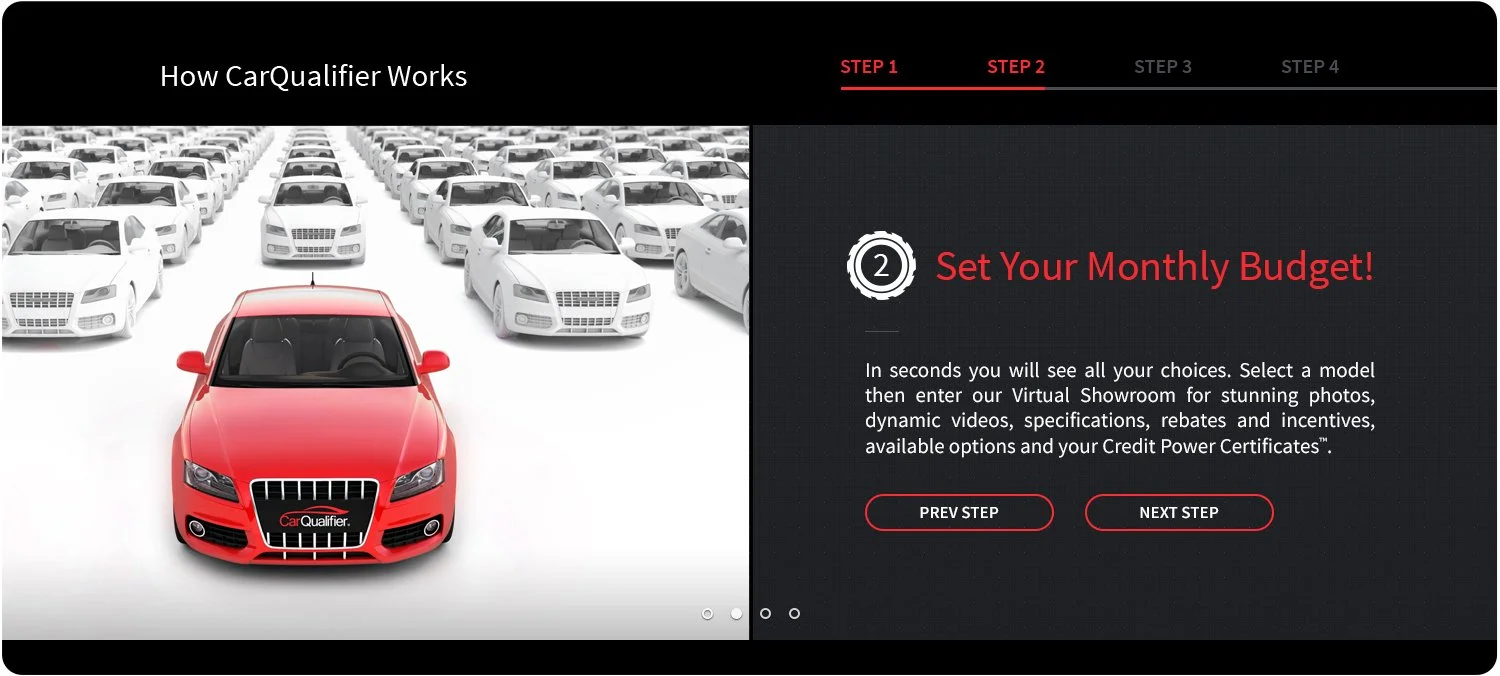The image size is (1500, 676).
Task: Click the white car directly behind the red car
Action: tap(312, 218)
